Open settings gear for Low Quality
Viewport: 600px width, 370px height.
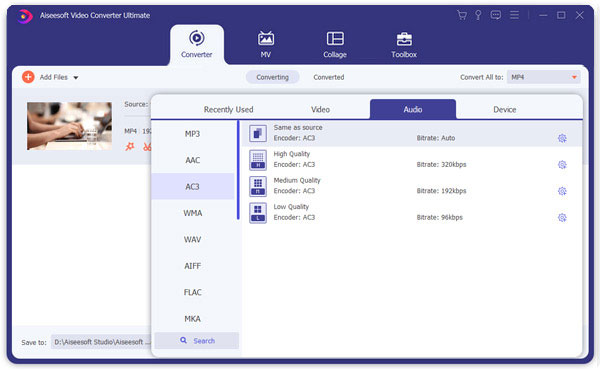coord(562,217)
